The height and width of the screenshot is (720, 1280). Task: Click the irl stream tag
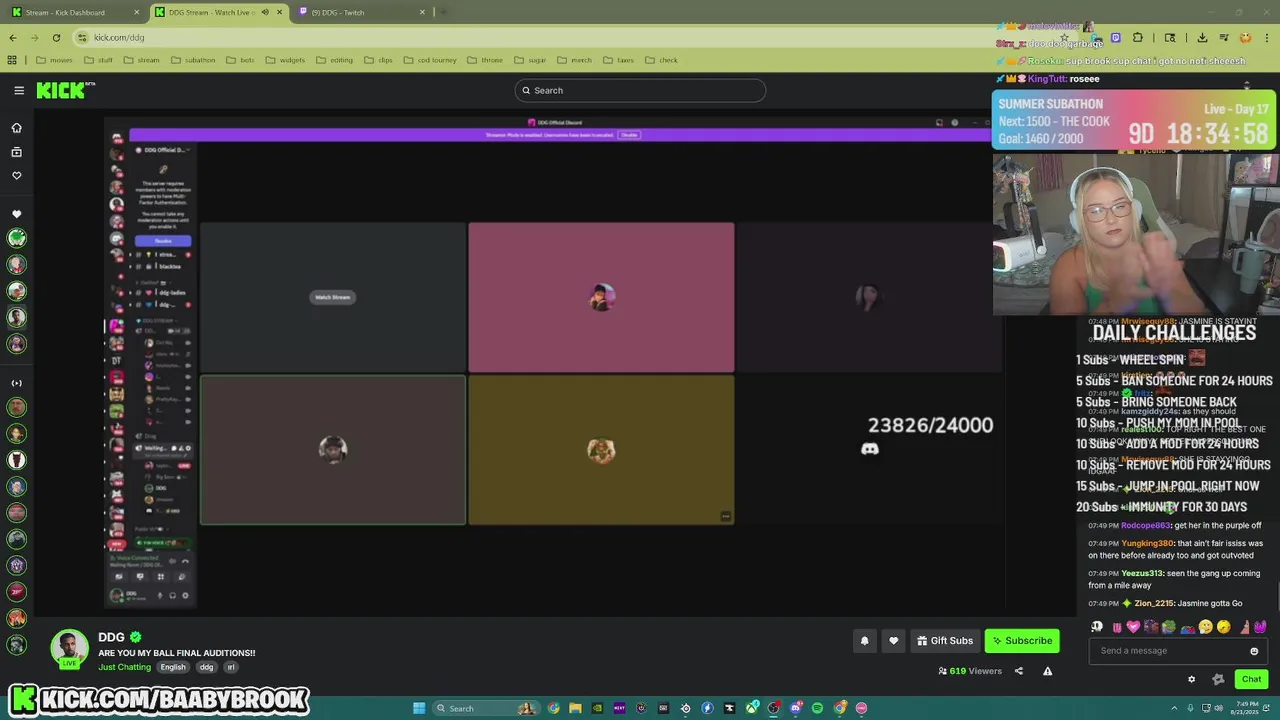pos(231,667)
